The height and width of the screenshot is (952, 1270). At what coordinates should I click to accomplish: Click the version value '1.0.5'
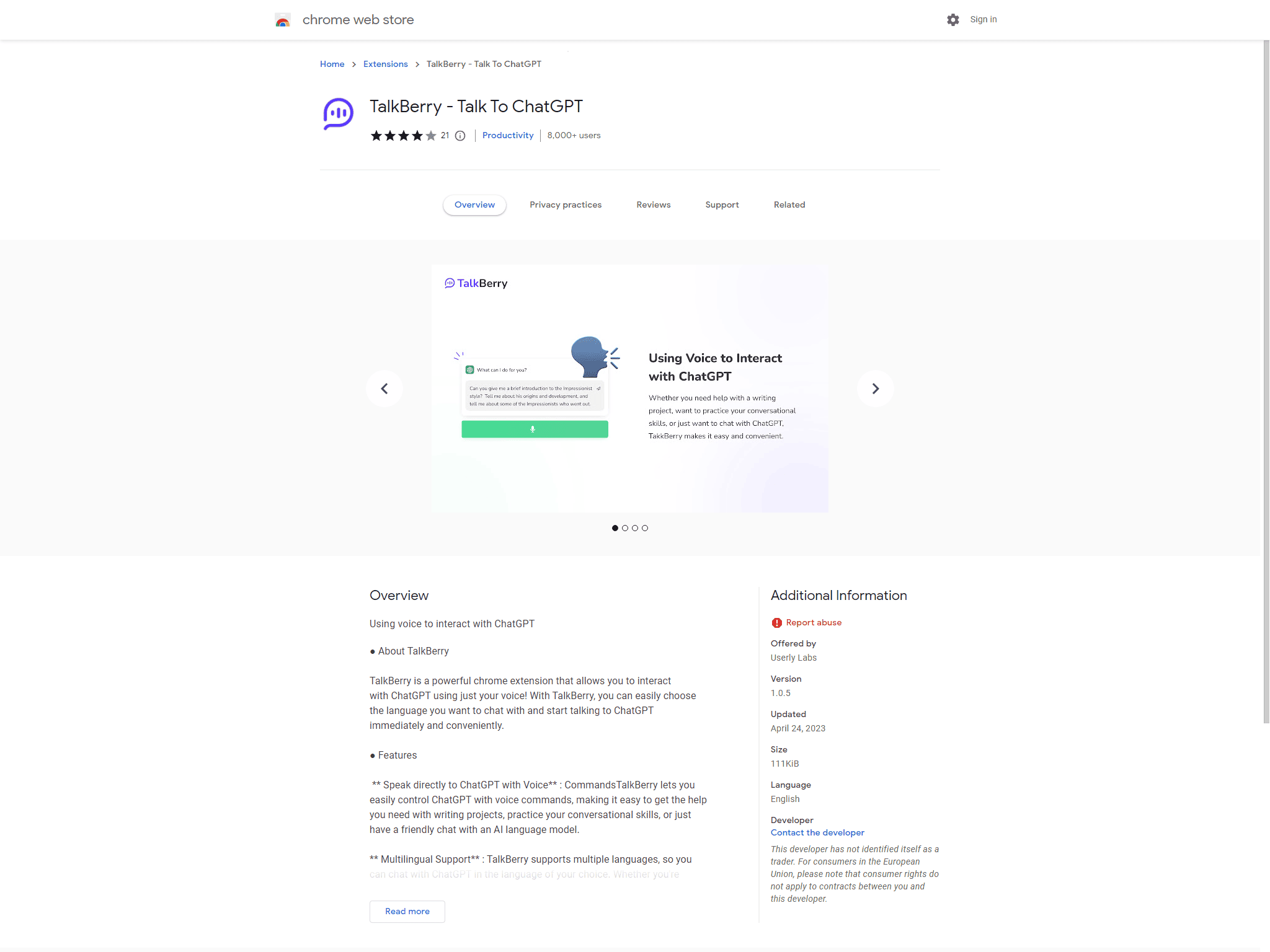point(781,694)
